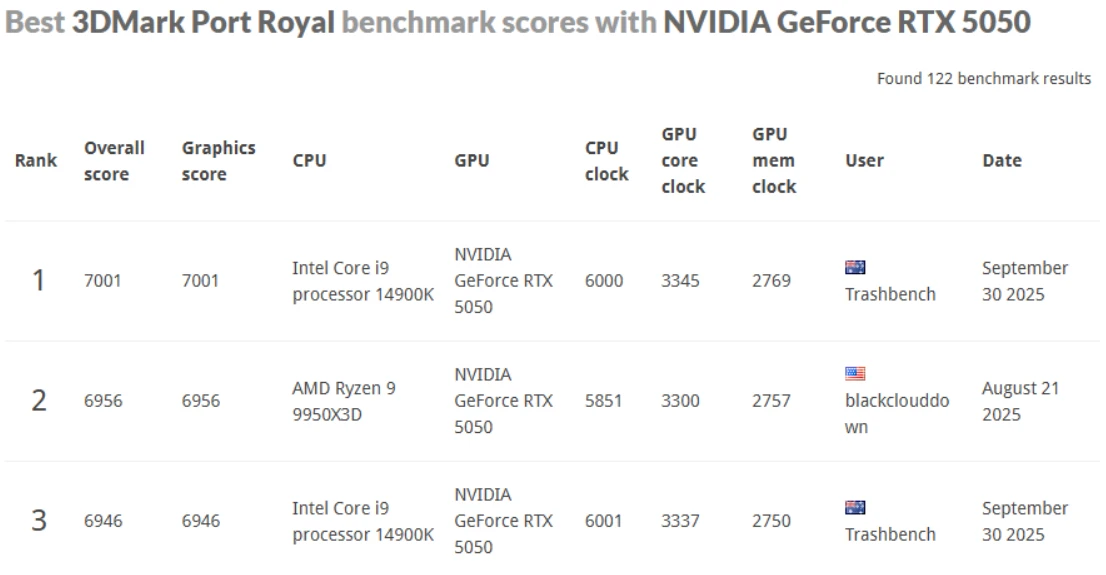Click the Found 122 benchmark results text
The width and height of the screenshot is (1106, 575).
(983, 79)
